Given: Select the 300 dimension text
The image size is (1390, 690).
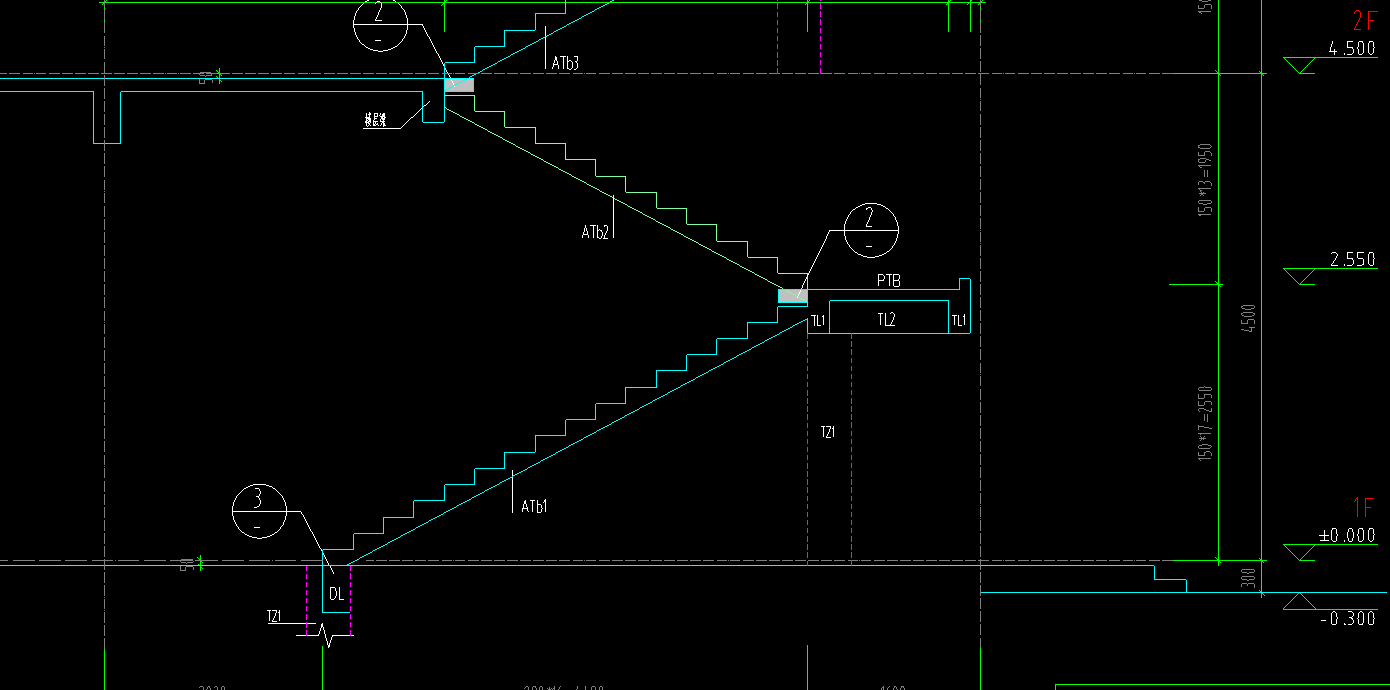Looking at the screenshot, I should [x=1249, y=578].
